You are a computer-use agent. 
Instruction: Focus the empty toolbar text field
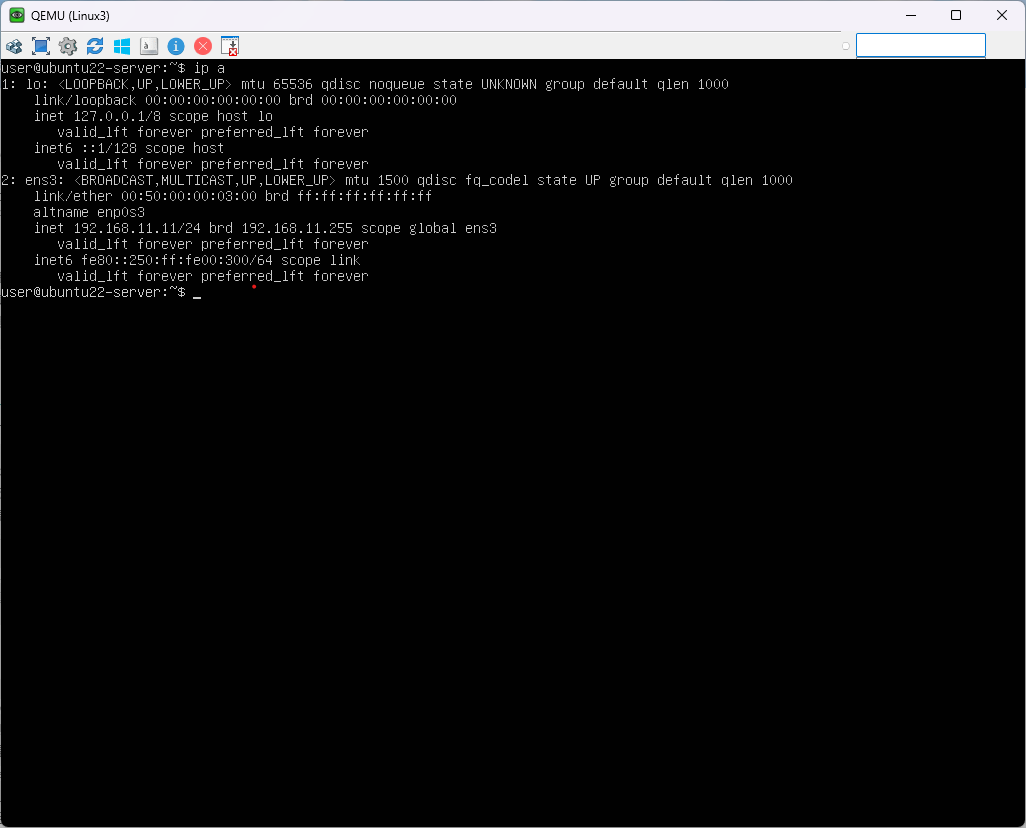pos(920,45)
